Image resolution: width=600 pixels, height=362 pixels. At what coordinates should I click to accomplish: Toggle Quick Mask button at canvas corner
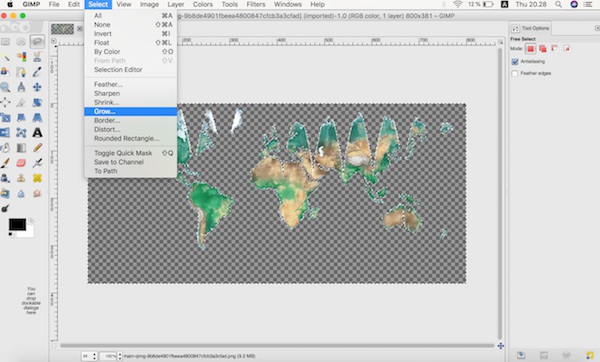pos(54,346)
